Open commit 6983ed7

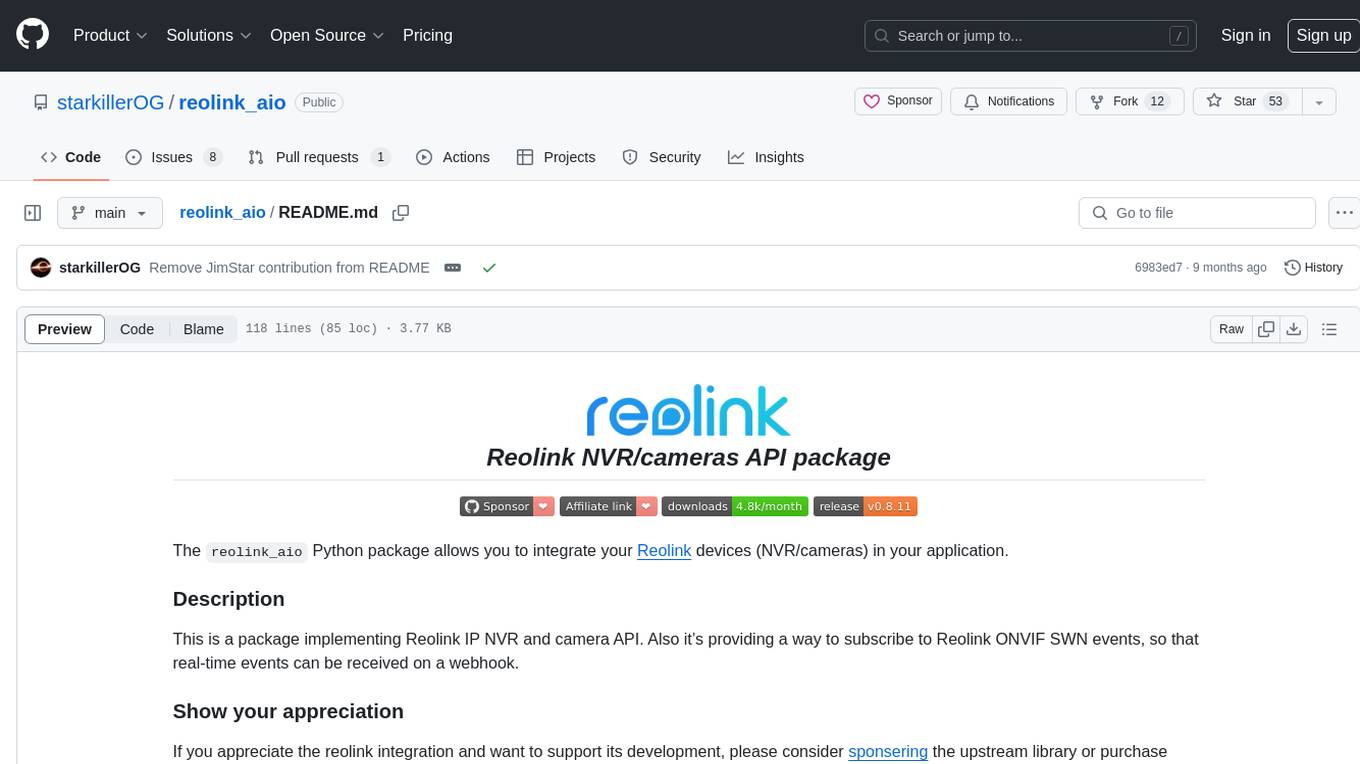click(1158, 268)
